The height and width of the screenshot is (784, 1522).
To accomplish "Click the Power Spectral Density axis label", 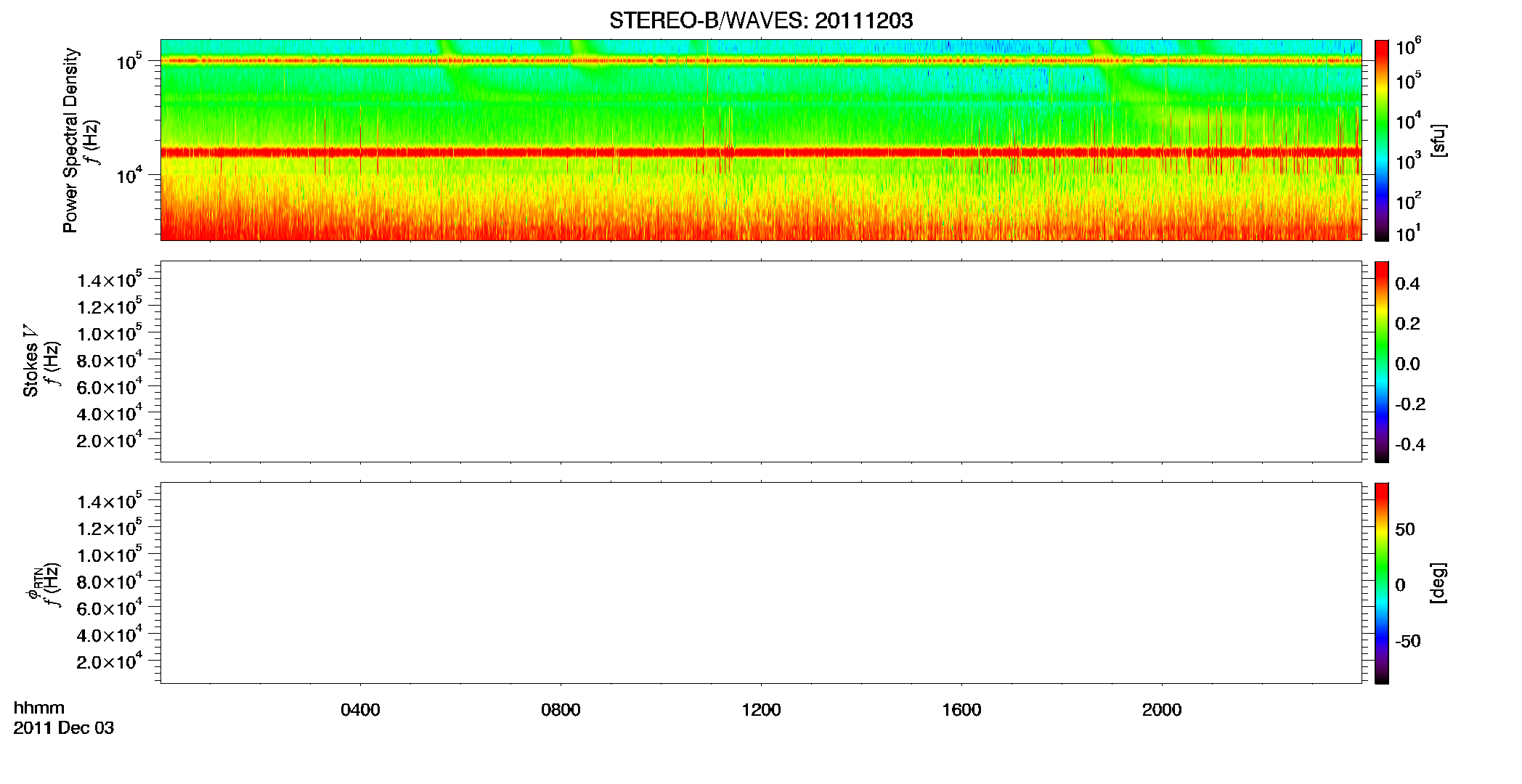I will point(70,140).
